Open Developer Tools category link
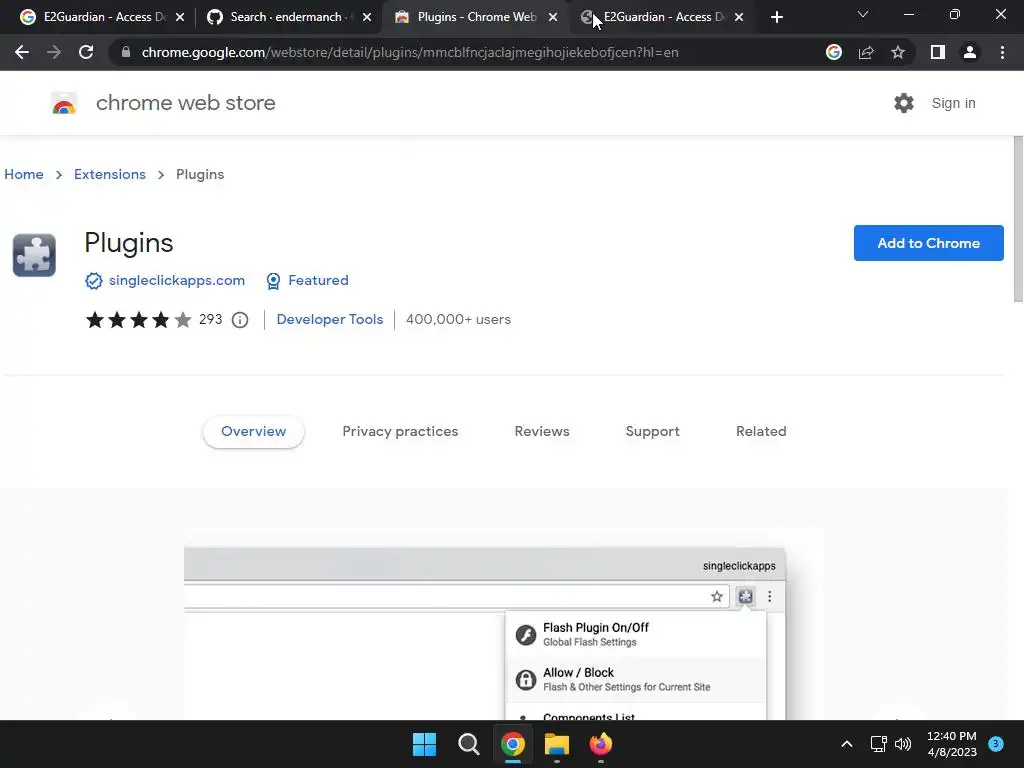The width and height of the screenshot is (1024, 768). [x=330, y=320]
